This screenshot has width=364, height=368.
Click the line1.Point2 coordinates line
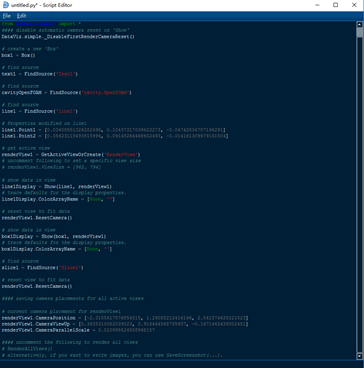[x=115, y=136]
